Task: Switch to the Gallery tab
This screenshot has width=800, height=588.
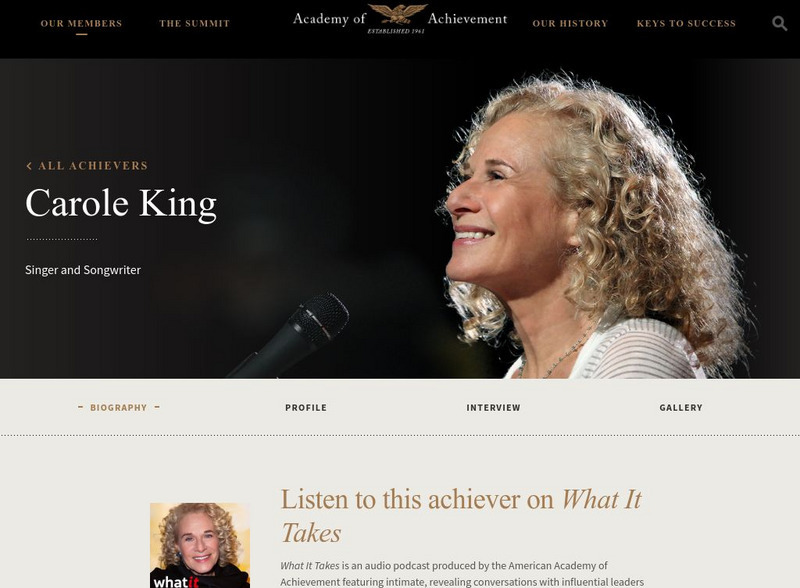Action: click(681, 408)
